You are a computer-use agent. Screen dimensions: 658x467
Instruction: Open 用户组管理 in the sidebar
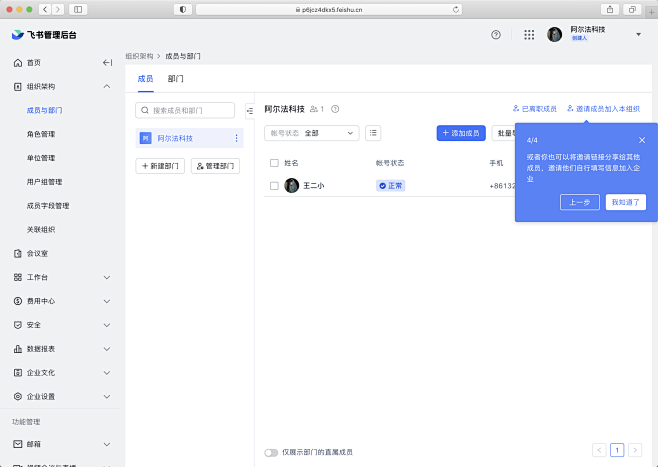click(44, 182)
